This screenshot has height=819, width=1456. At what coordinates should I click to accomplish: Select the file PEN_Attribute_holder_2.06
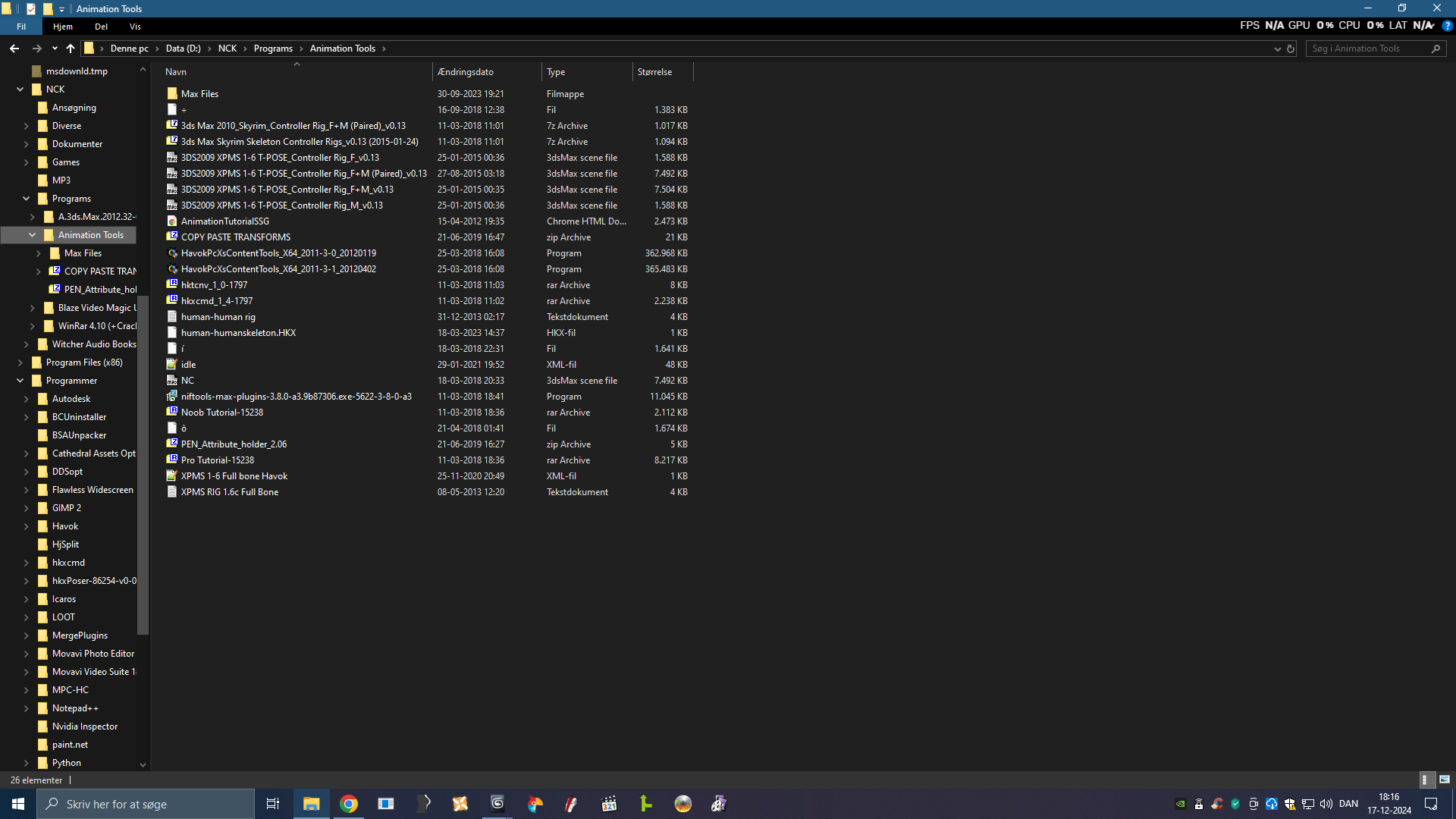click(234, 444)
